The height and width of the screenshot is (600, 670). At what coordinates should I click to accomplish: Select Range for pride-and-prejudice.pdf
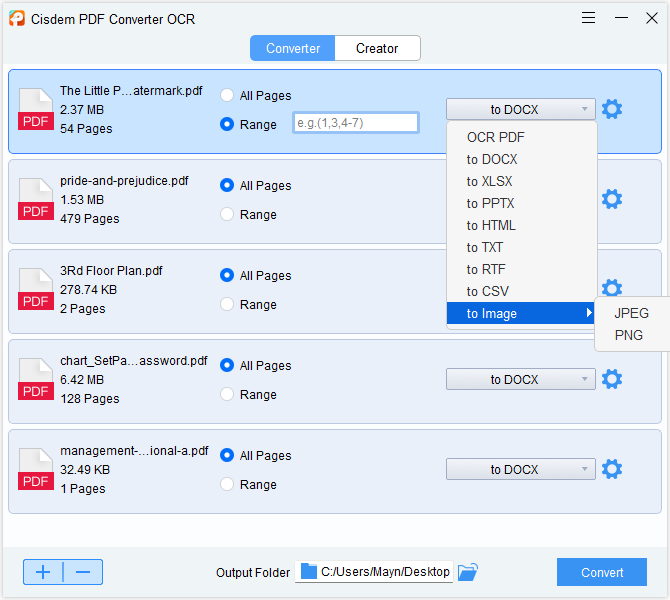pyautogui.click(x=227, y=214)
